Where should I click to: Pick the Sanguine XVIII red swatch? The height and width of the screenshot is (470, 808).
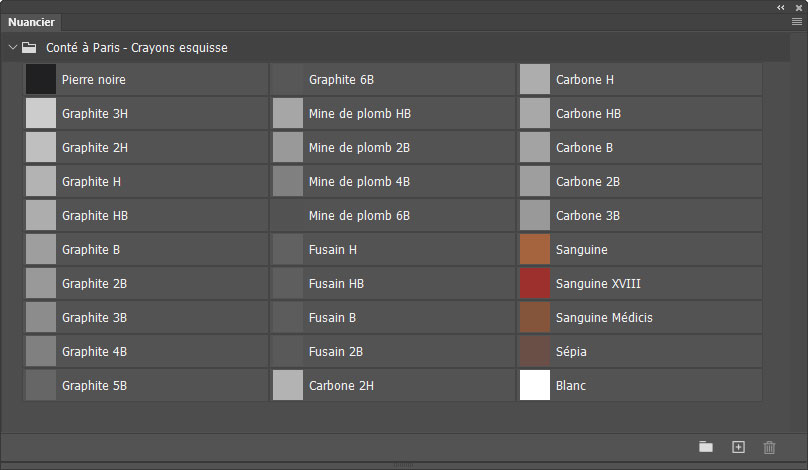pyautogui.click(x=535, y=283)
